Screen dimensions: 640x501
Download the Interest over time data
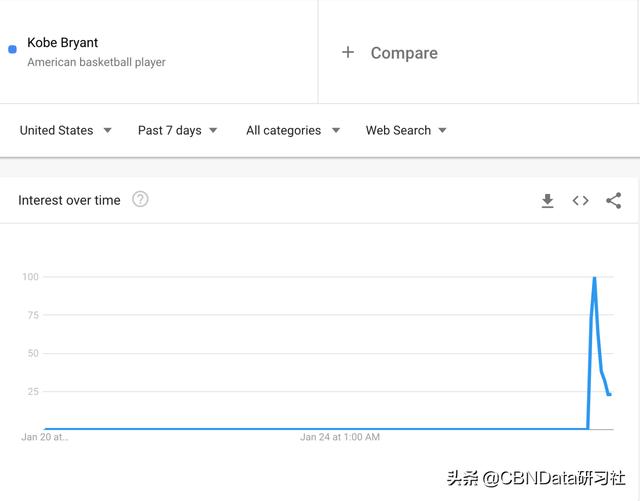point(547,201)
